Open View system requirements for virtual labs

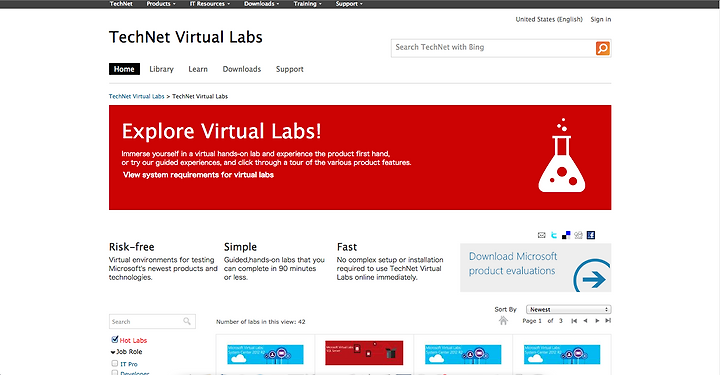(198, 175)
